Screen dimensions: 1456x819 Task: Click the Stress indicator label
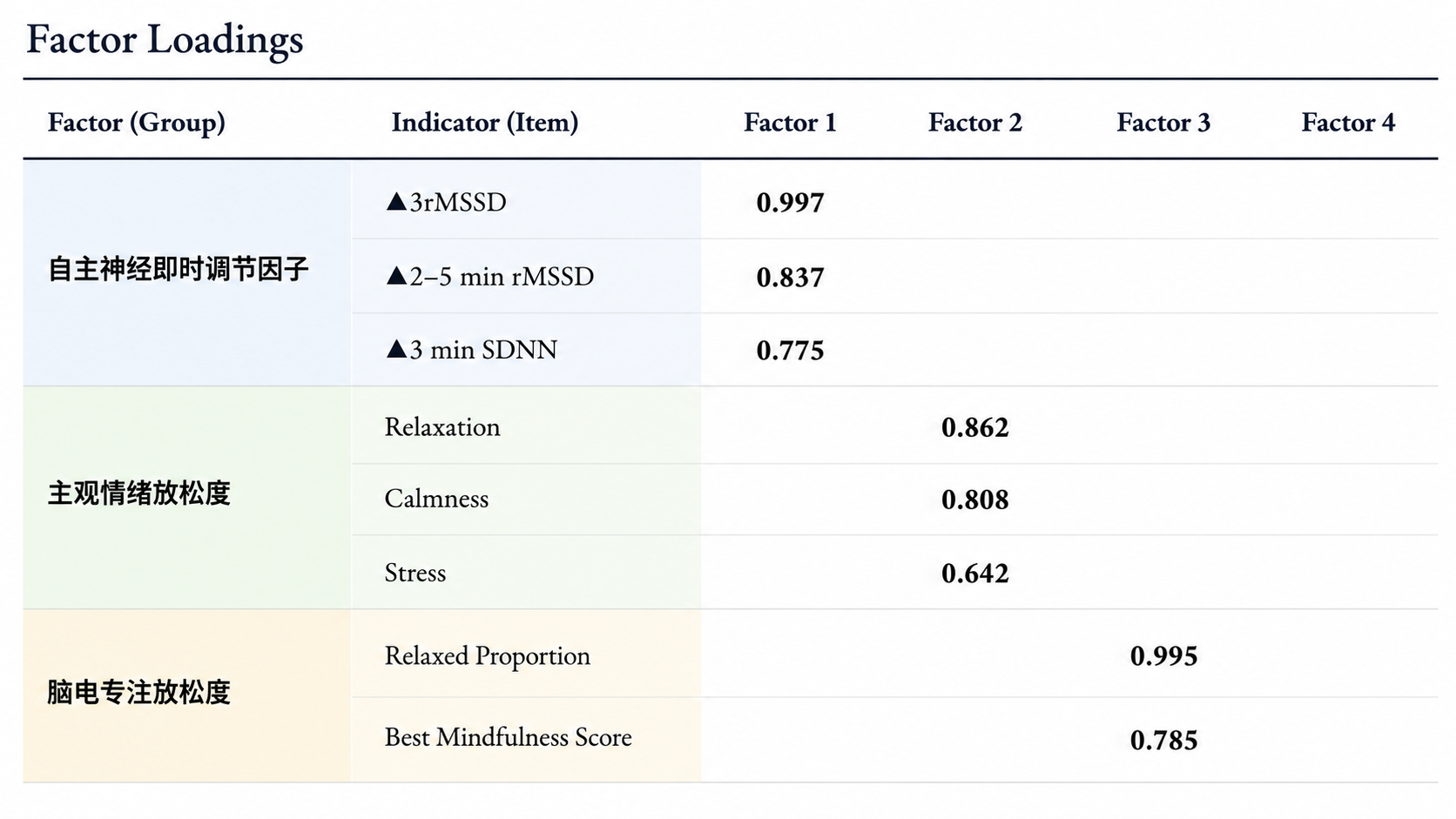(415, 573)
